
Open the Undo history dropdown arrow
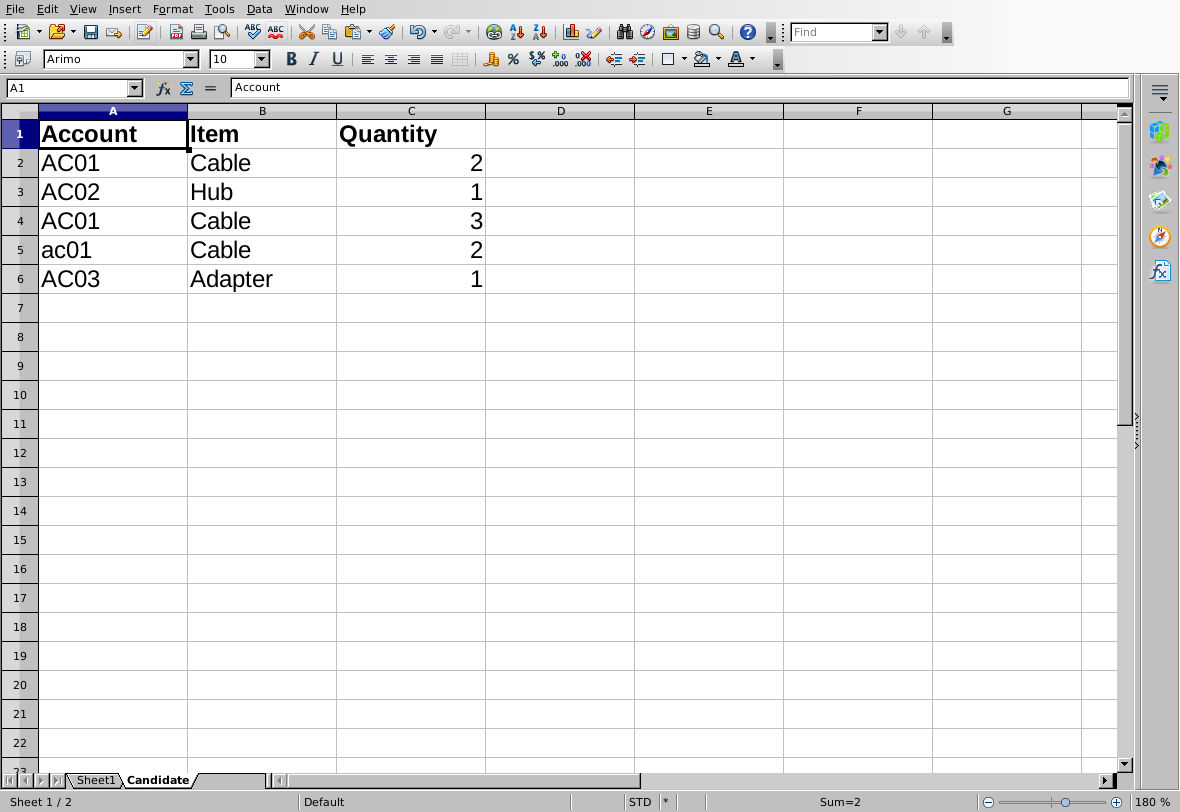point(434,32)
